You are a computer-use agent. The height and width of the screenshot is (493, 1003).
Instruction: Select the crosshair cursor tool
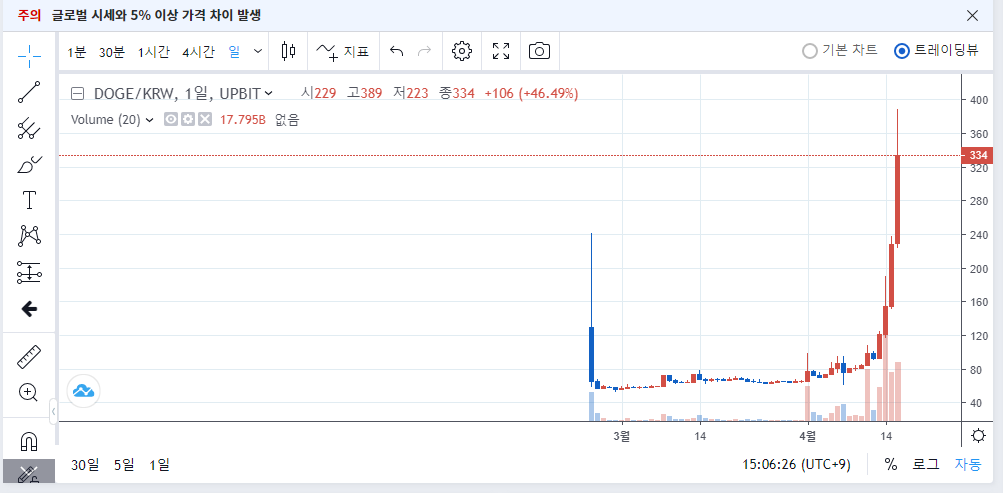29,56
